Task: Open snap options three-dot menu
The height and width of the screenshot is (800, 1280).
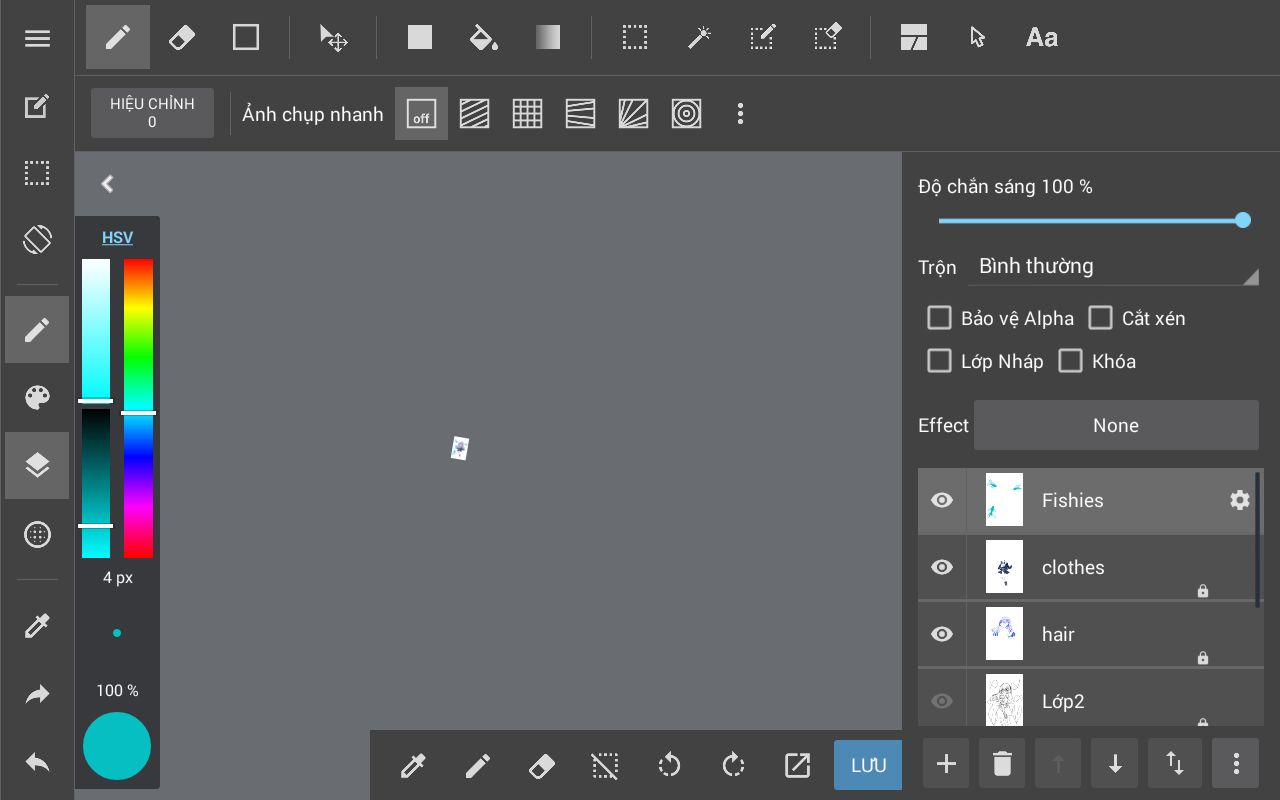Action: click(740, 114)
